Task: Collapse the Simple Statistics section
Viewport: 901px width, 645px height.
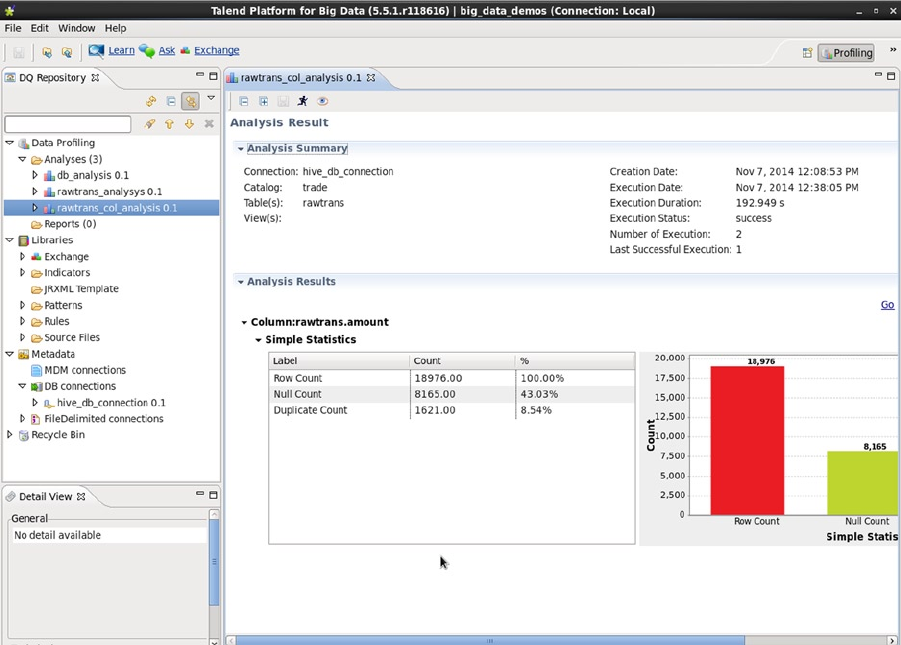Action: [x=259, y=340]
